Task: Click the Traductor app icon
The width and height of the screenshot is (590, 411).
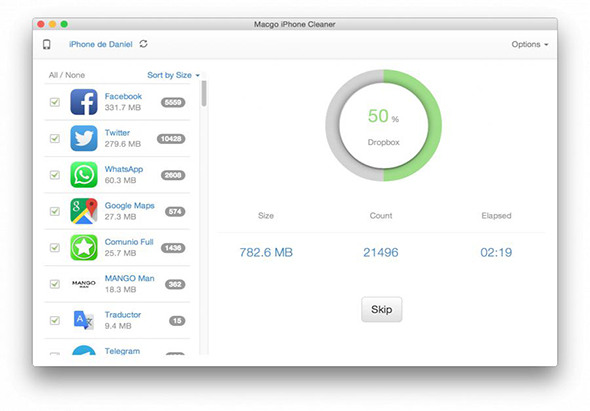Action: click(84, 320)
